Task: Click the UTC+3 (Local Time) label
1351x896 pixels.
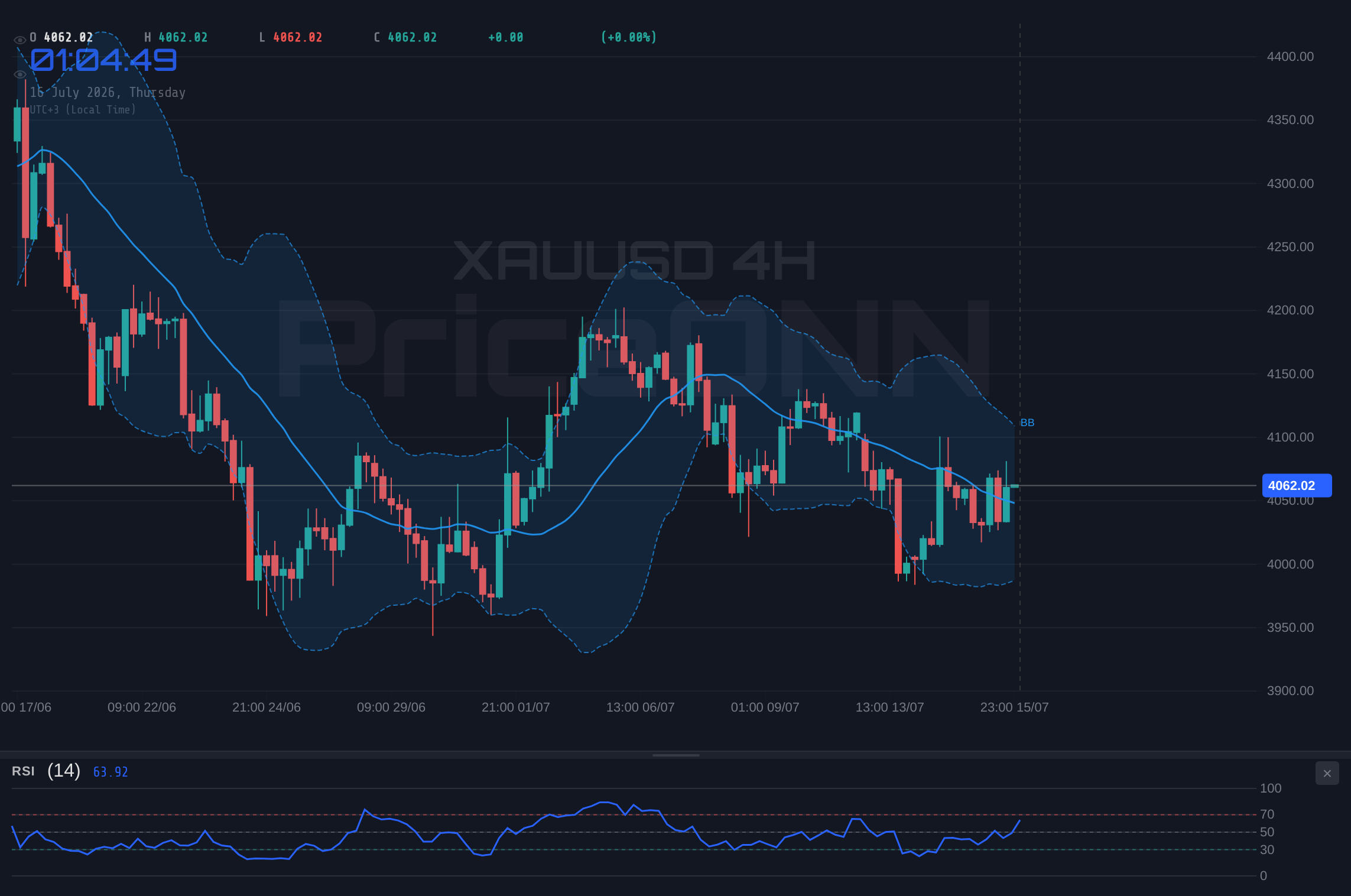Action: 83,109
